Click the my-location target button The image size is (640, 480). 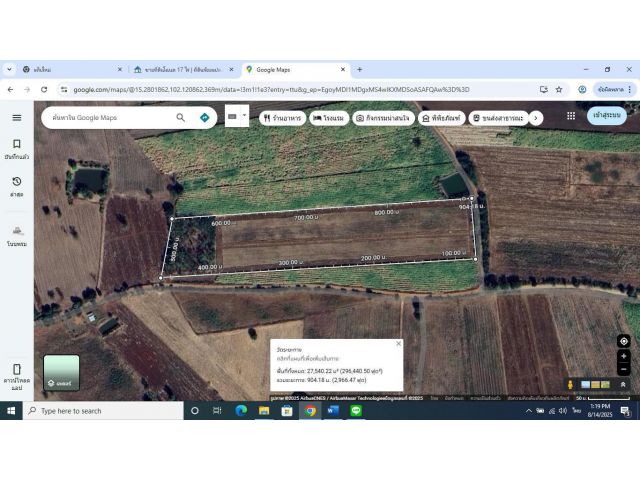click(624, 341)
